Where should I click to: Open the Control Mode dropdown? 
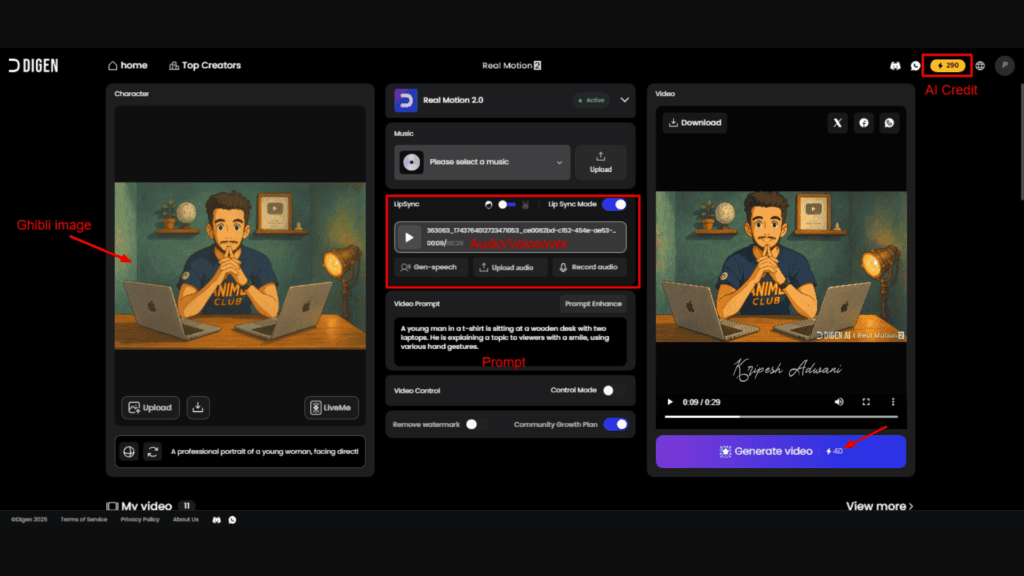point(610,390)
